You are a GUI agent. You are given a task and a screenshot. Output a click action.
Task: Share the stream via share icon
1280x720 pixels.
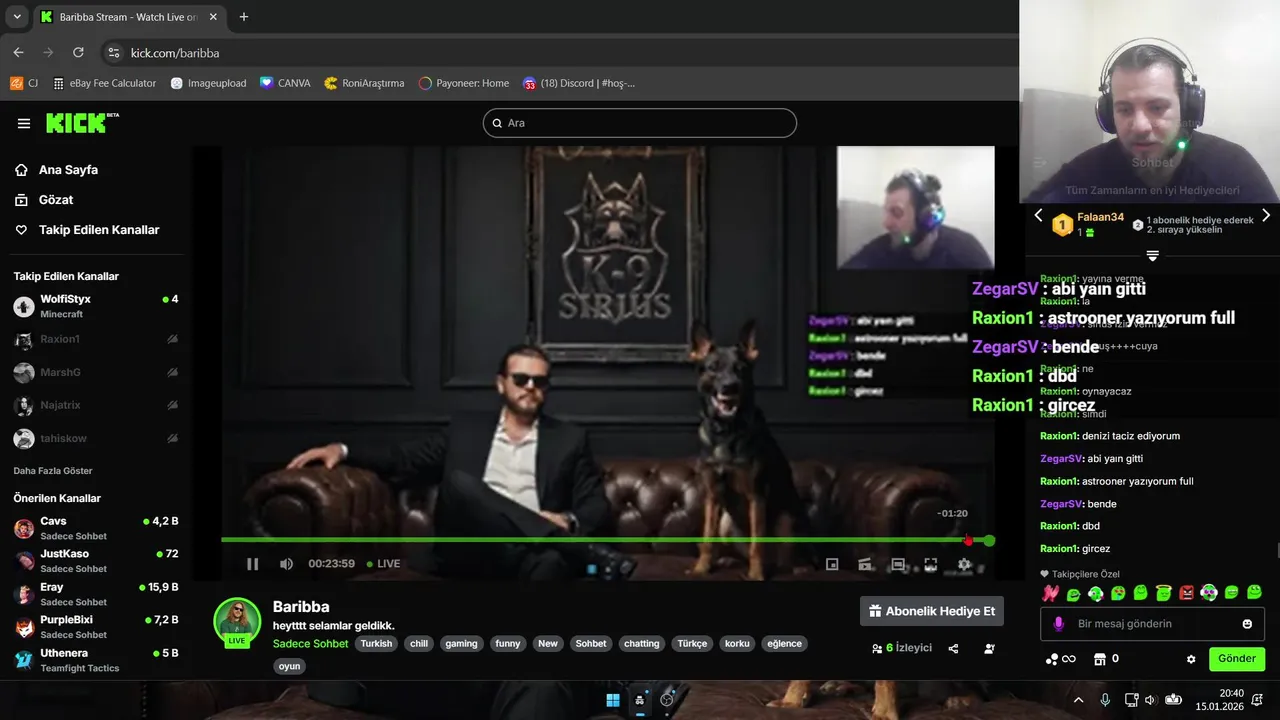pos(953,648)
